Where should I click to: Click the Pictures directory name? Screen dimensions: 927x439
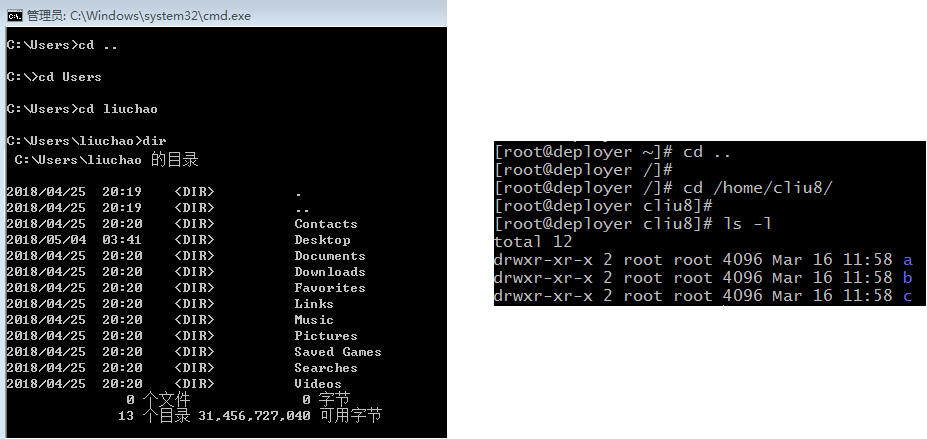[x=325, y=336]
